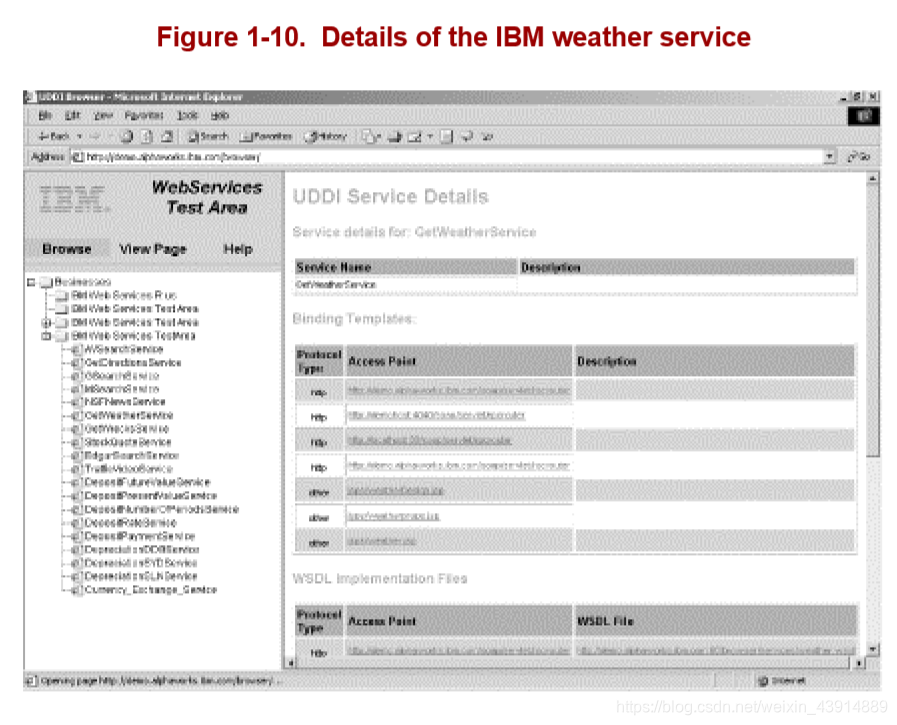Click the Discuss toolbar icon
This screenshot has height=725, width=897.
447,136
